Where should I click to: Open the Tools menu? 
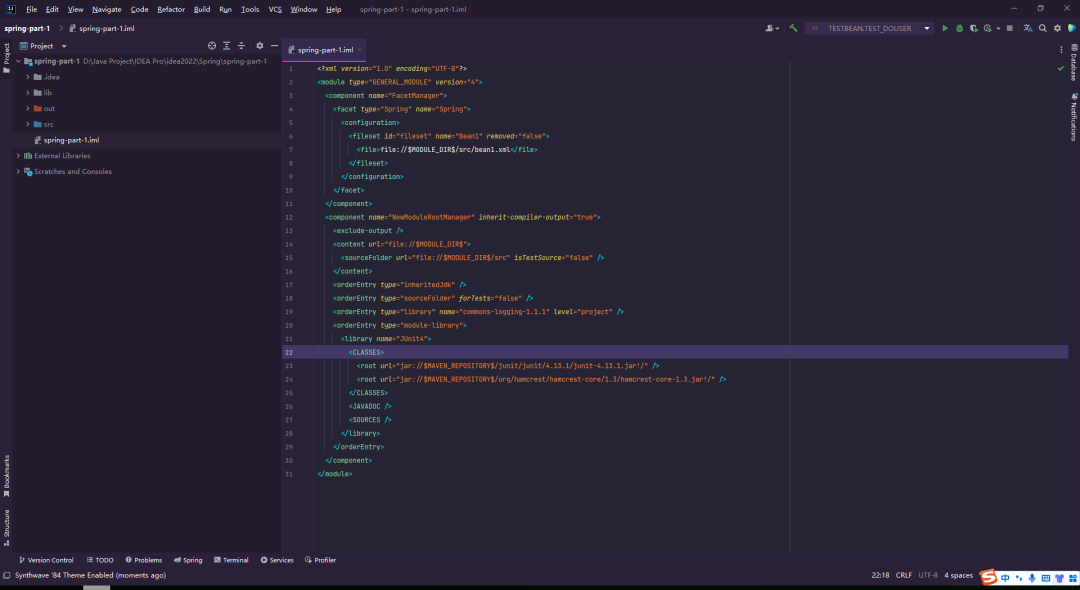click(250, 10)
